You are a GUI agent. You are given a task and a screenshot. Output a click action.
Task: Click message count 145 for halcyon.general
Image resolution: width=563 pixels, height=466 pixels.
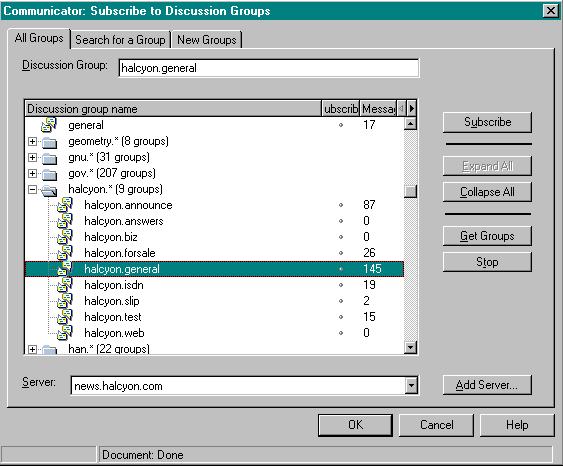coord(372,269)
